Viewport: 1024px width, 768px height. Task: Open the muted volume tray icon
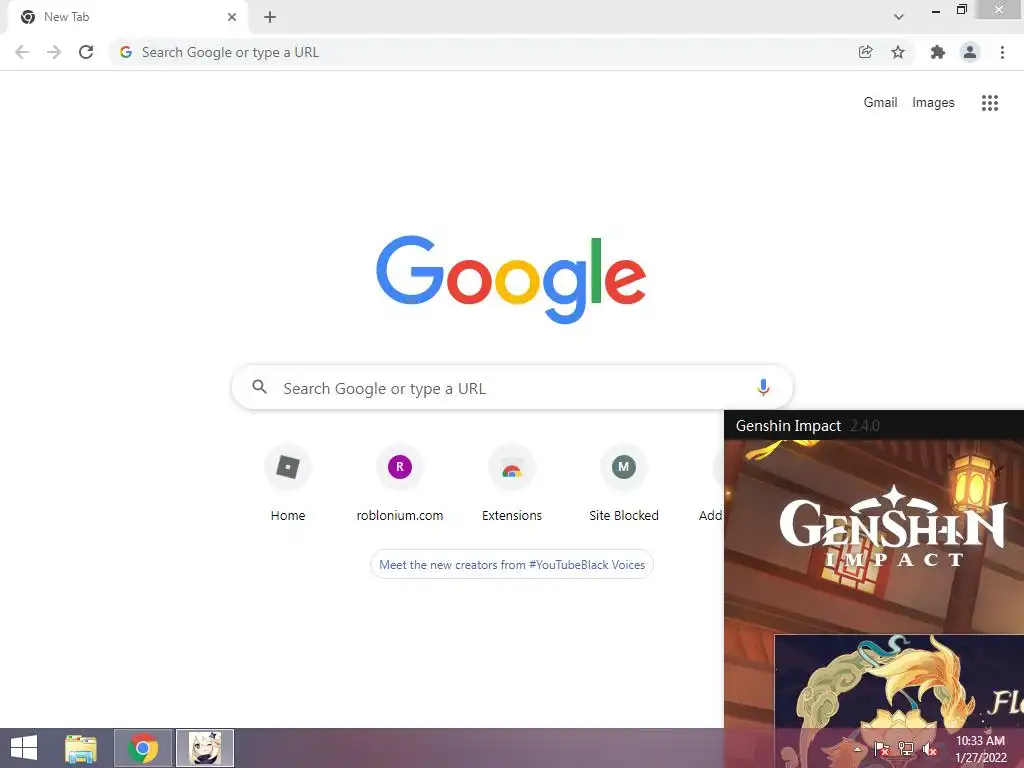930,749
